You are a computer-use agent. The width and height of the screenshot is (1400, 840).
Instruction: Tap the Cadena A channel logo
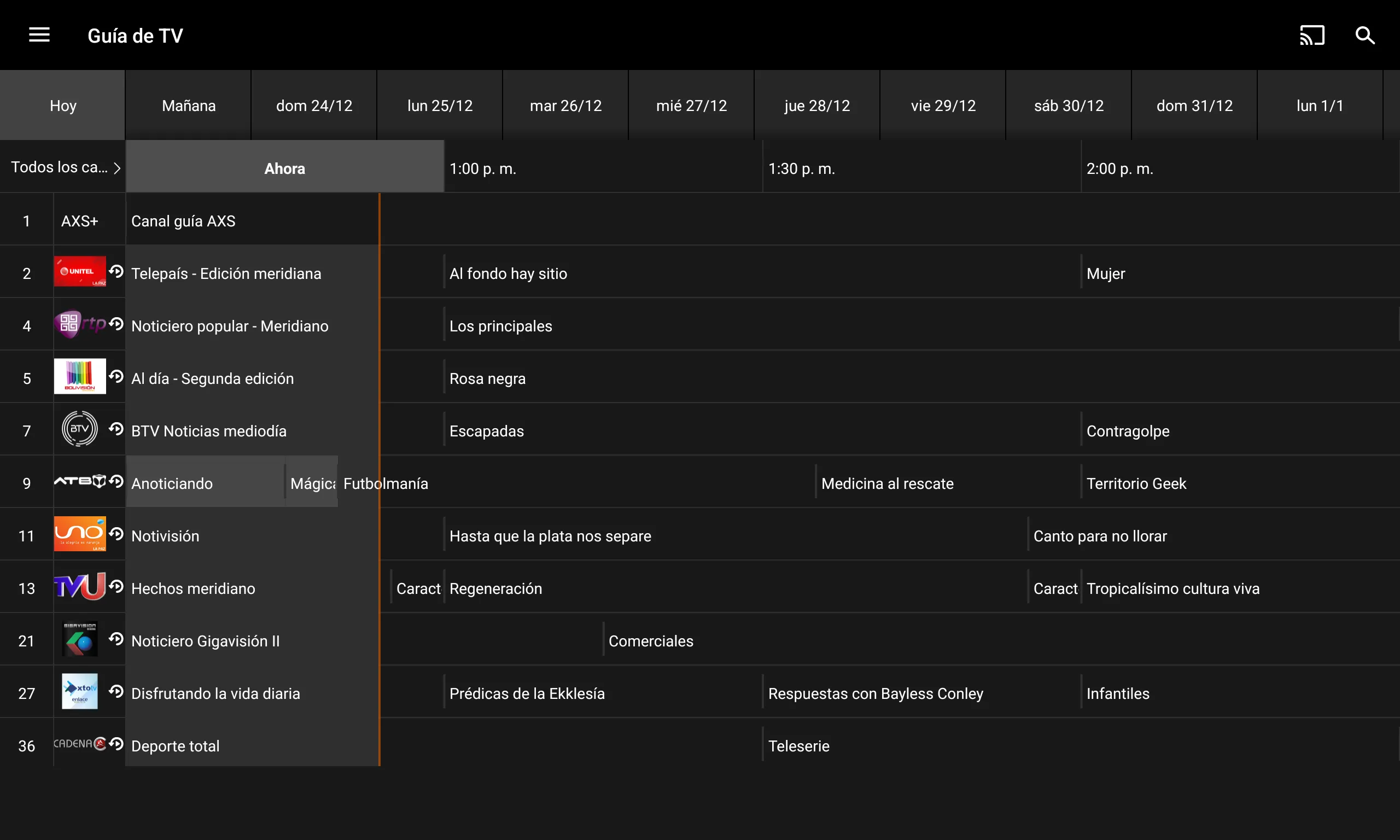pyautogui.click(x=80, y=744)
